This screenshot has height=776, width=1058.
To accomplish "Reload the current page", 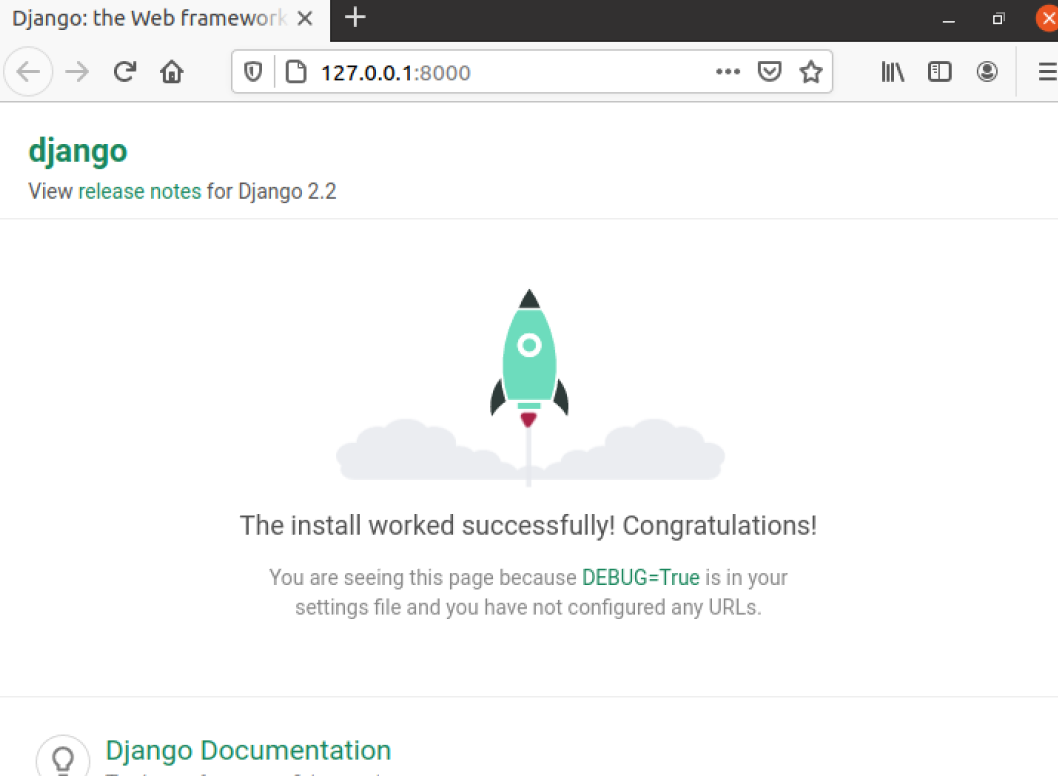I will pyautogui.click(x=125, y=72).
